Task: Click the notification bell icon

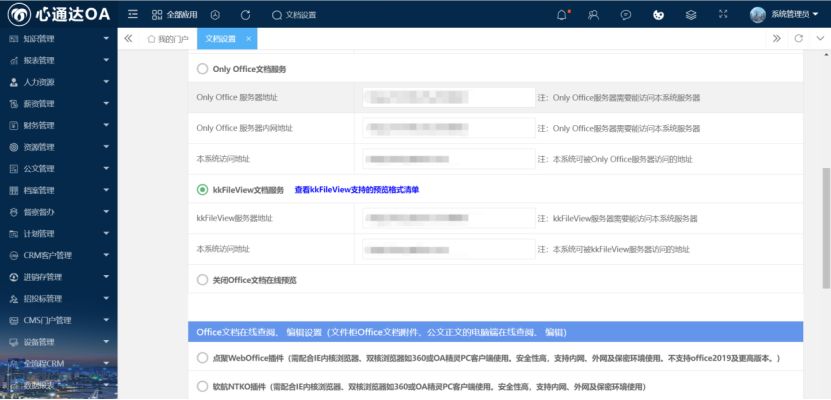Action: tap(561, 15)
